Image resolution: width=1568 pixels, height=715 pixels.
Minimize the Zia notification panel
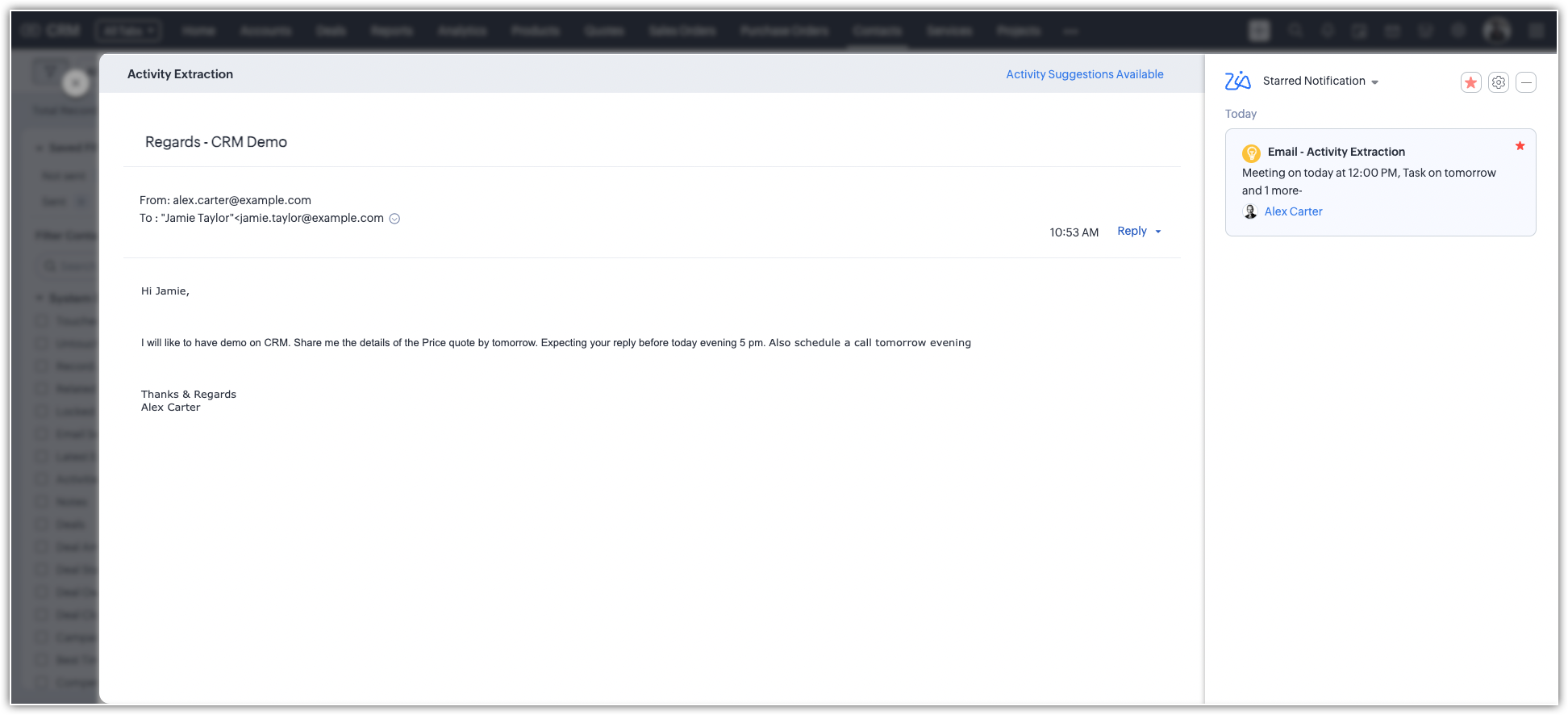[x=1525, y=82]
